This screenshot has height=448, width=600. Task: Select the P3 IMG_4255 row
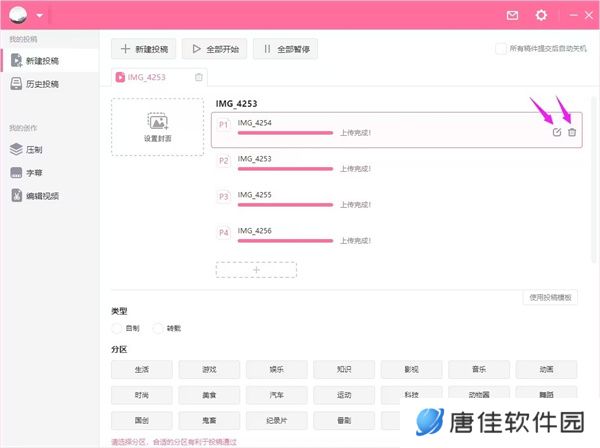click(397, 201)
